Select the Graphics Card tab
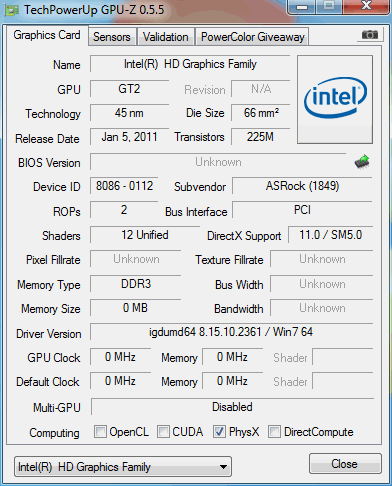Image resolution: width=392 pixels, height=486 pixels. (x=47, y=35)
